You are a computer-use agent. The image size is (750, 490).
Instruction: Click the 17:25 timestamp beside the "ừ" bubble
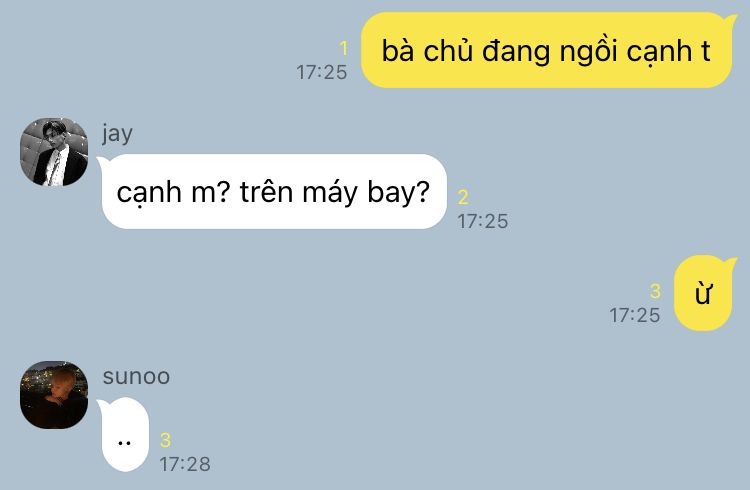(x=635, y=315)
